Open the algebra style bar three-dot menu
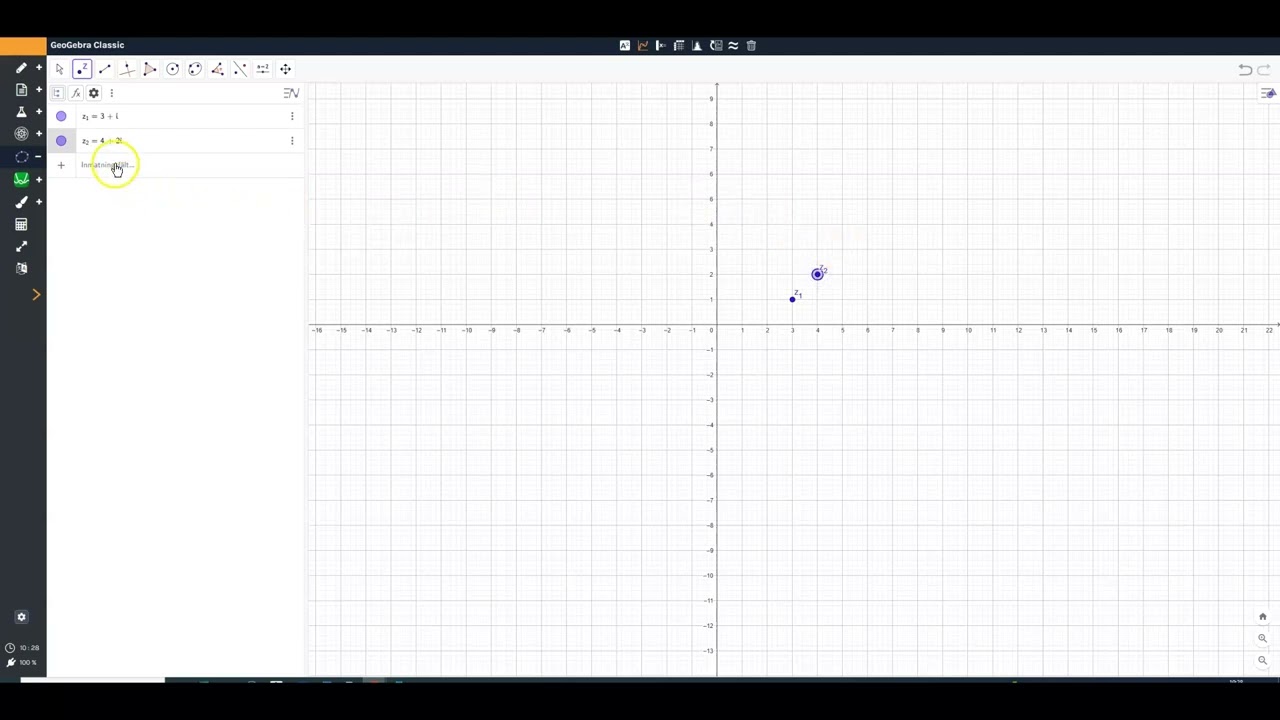Viewport: 1280px width, 720px height. pyautogui.click(x=111, y=93)
